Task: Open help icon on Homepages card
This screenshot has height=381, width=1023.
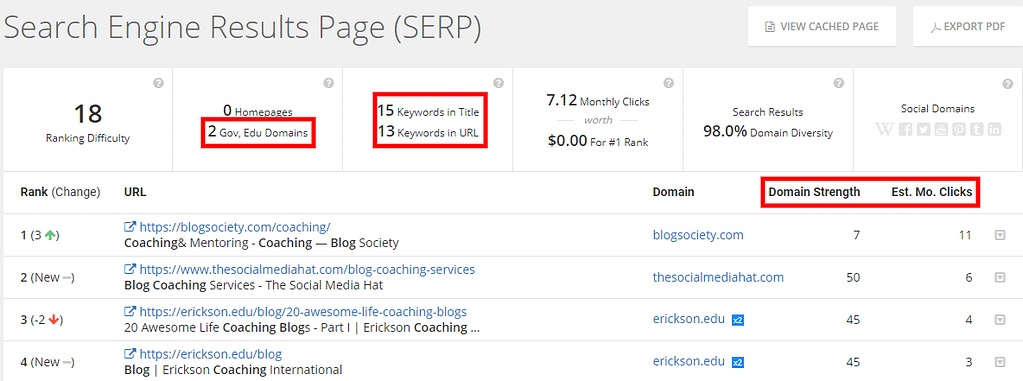Action: (x=329, y=84)
